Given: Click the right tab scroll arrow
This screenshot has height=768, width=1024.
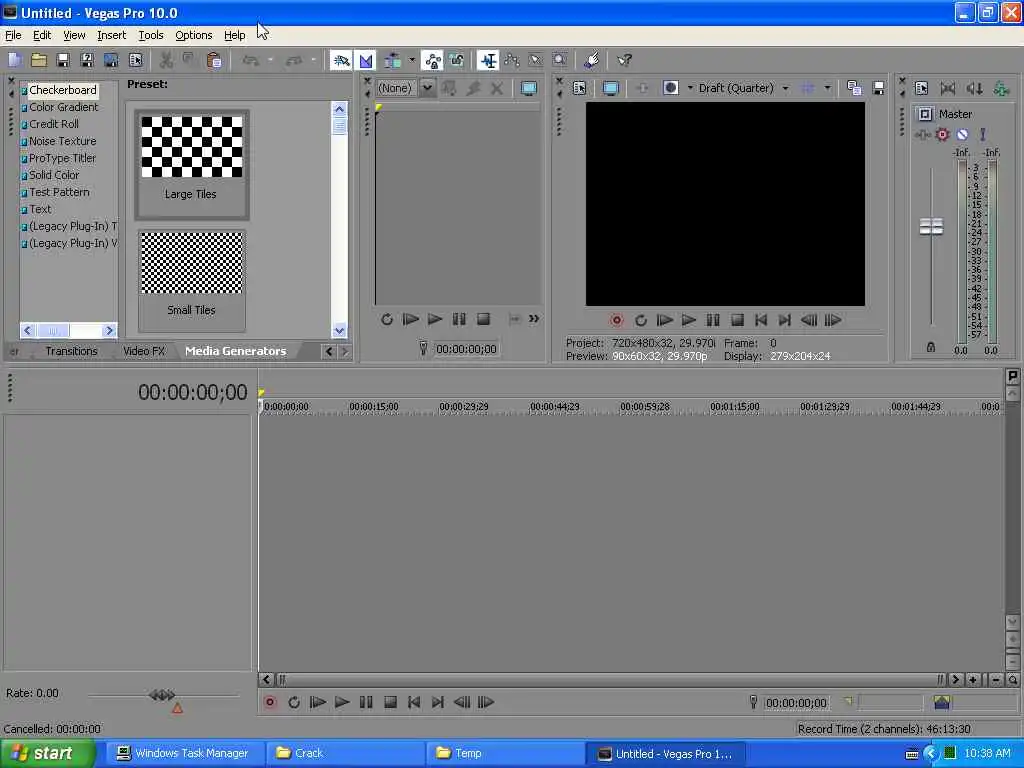Looking at the screenshot, I should [x=344, y=352].
